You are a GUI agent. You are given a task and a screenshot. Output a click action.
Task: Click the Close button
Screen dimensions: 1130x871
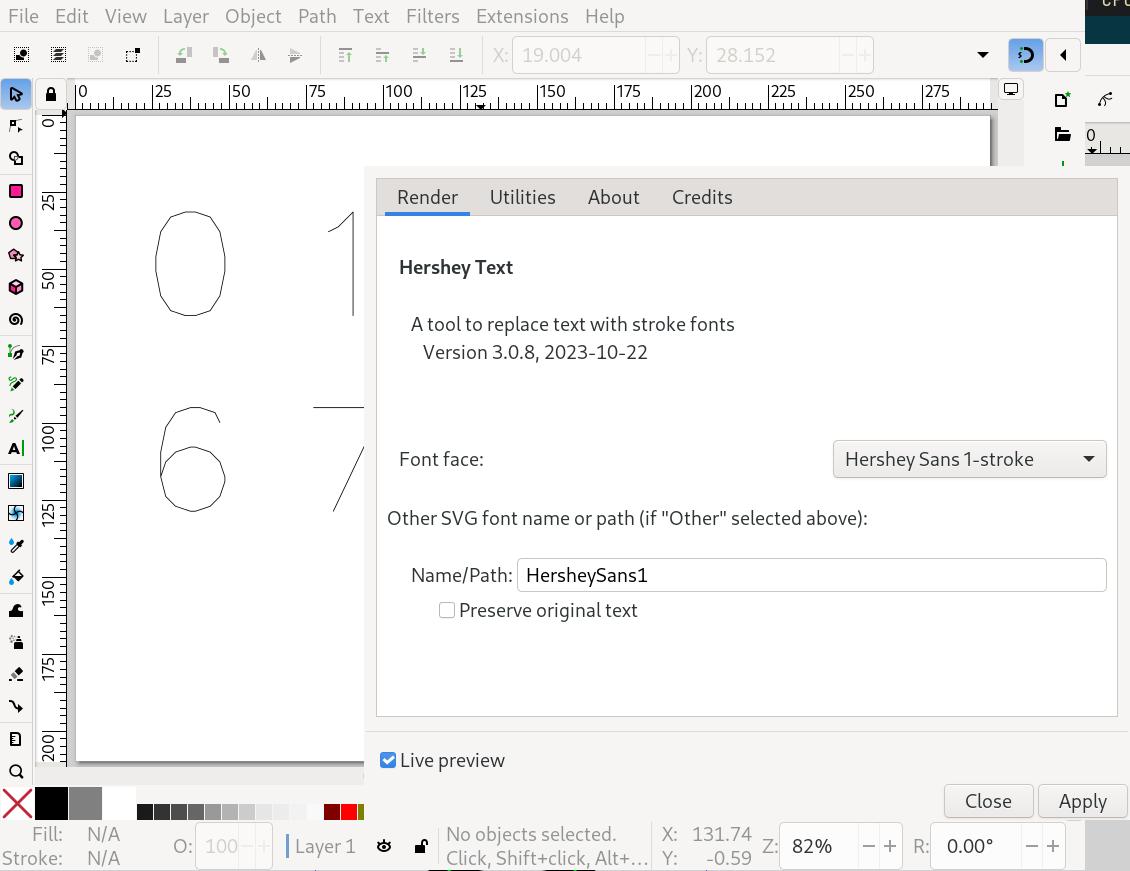[988, 801]
